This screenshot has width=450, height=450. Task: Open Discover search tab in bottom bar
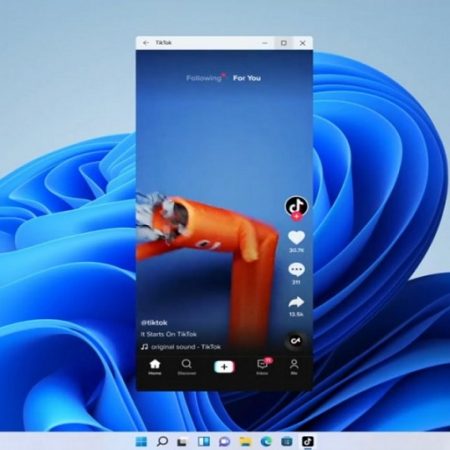coord(187,367)
